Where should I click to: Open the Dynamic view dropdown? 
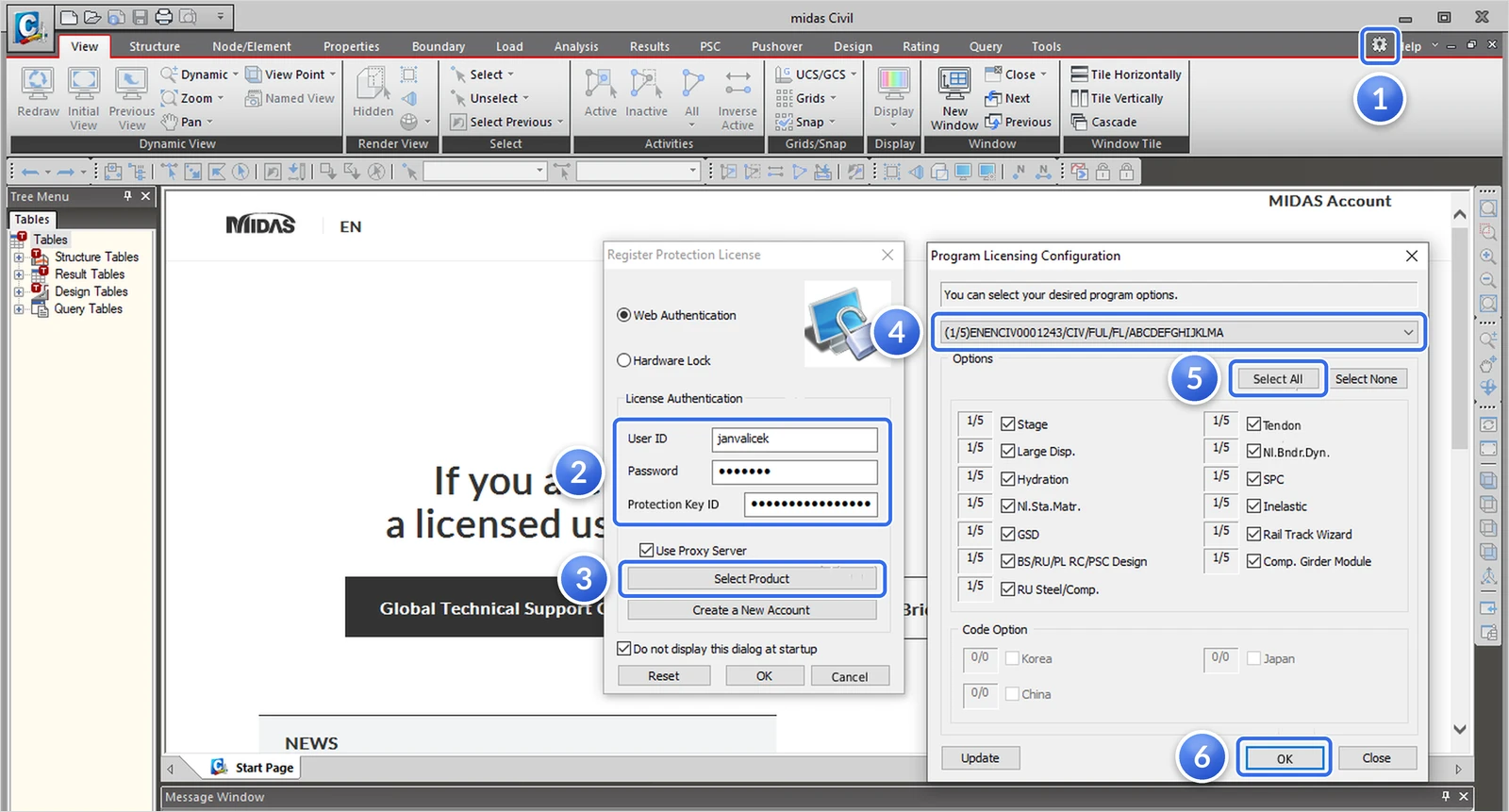(x=235, y=75)
